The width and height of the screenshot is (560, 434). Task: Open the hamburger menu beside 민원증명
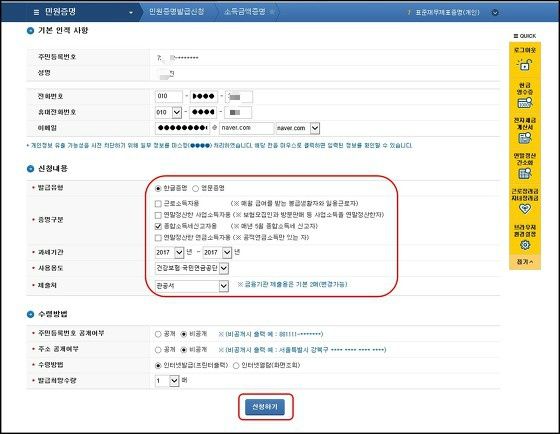tap(36, 12)
